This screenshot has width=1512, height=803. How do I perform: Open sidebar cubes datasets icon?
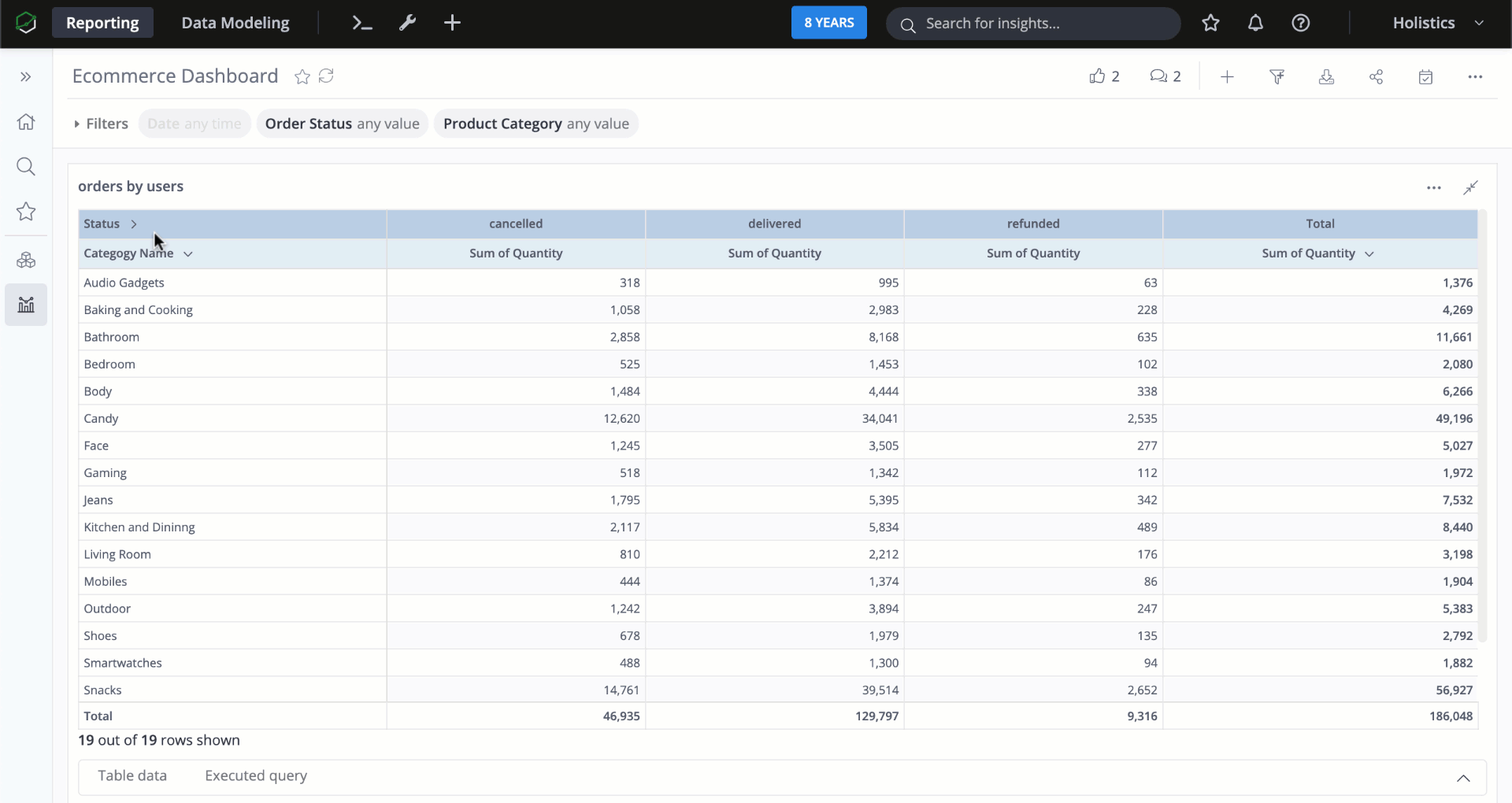click(x=26, y=260)
